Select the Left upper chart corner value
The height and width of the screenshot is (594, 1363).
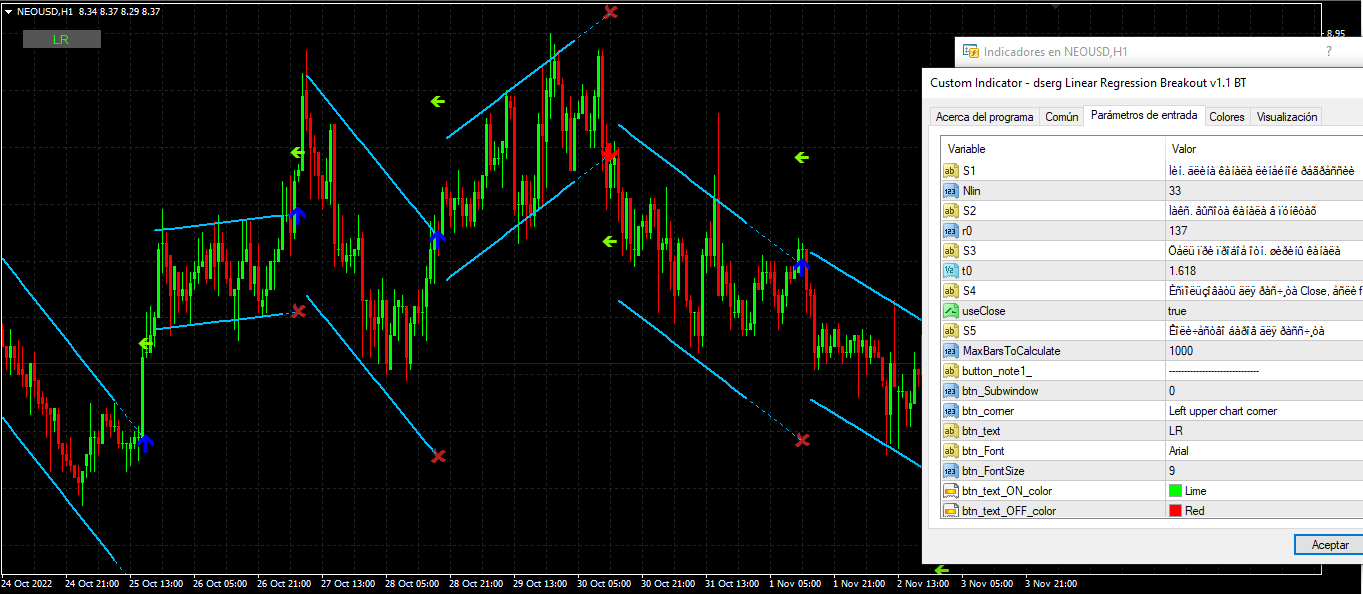[1223, 411]
